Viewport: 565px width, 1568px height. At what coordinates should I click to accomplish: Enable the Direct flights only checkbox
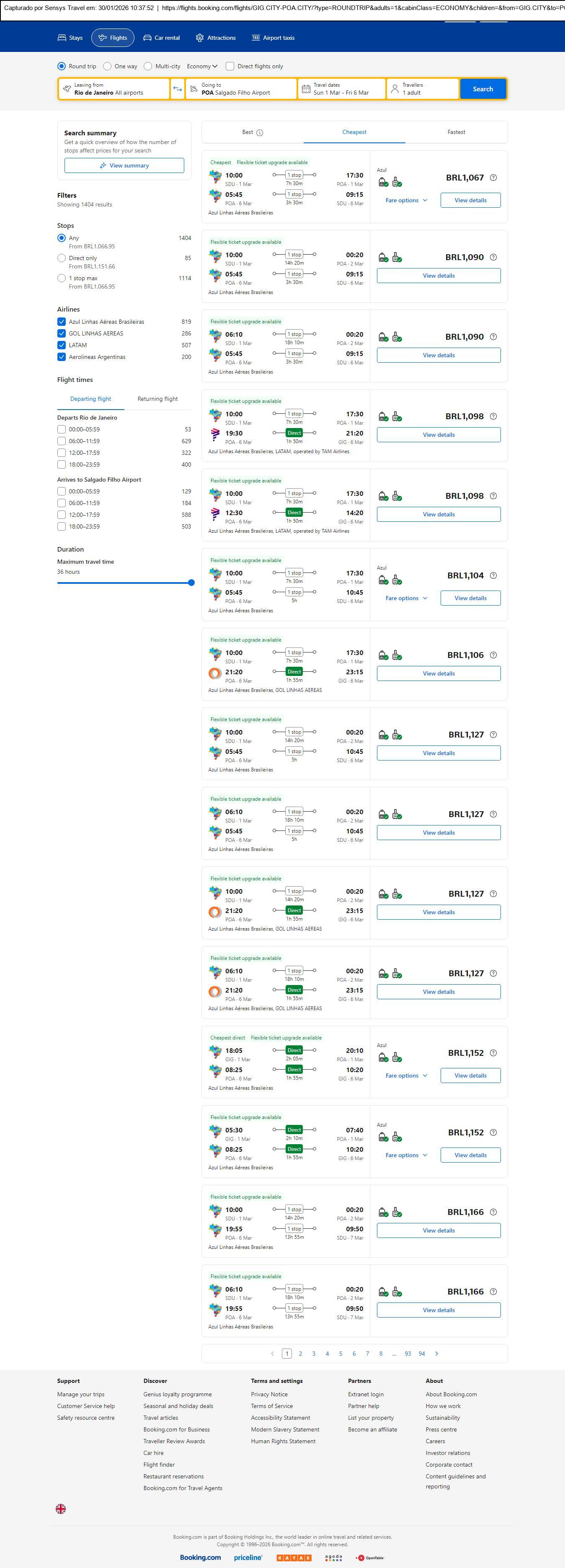coord(230,66)
